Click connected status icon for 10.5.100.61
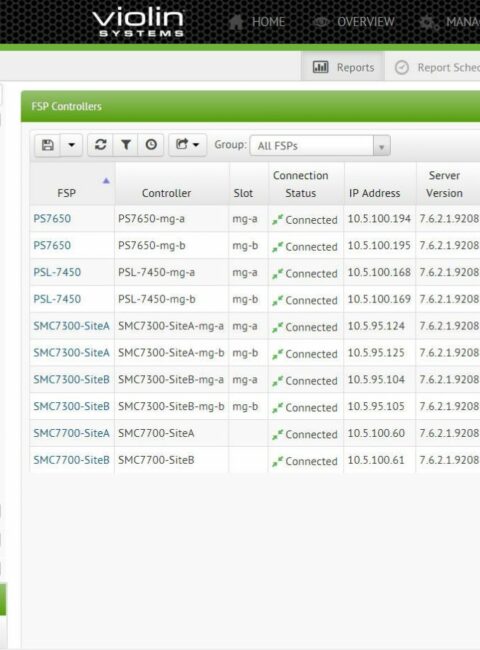This screenshot has height=650, width=480. 277,461
